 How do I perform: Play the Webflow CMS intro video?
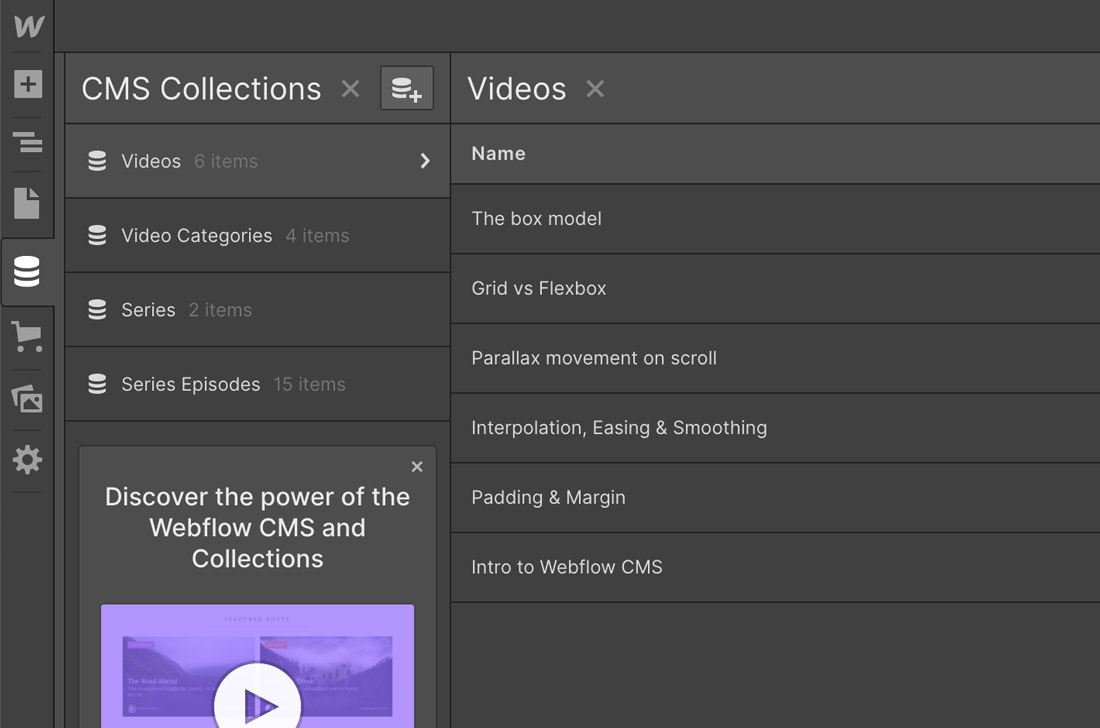[257, 700]
